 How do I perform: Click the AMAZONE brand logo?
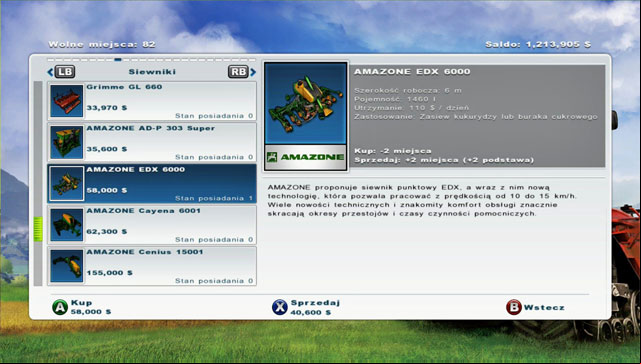pyautogui.click(x=306, y=157)
